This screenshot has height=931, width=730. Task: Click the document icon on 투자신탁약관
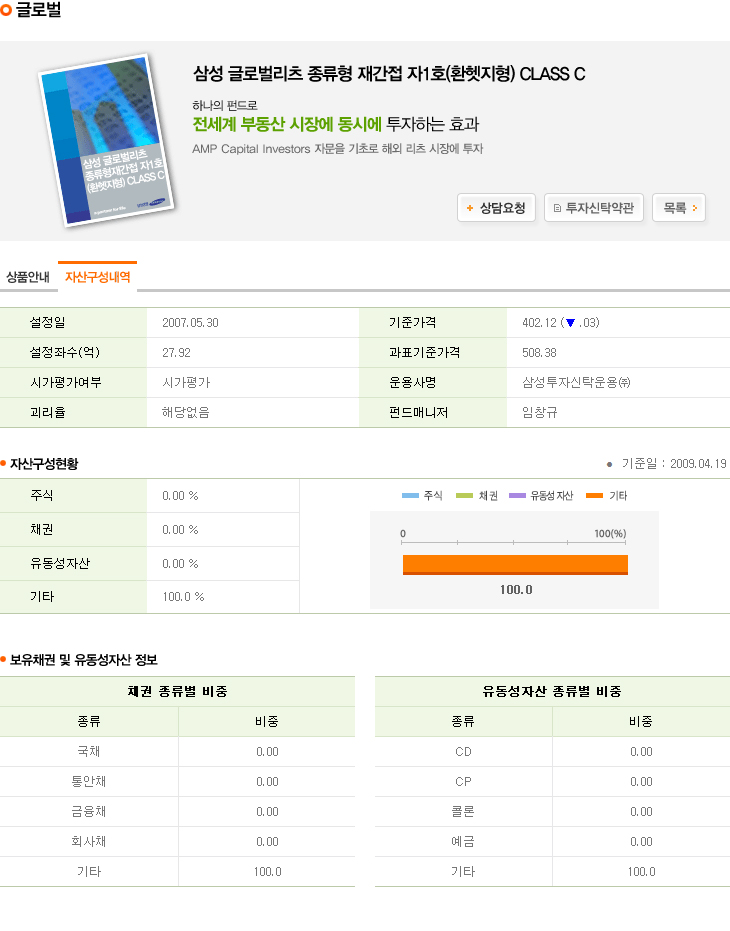coord(558,209)
